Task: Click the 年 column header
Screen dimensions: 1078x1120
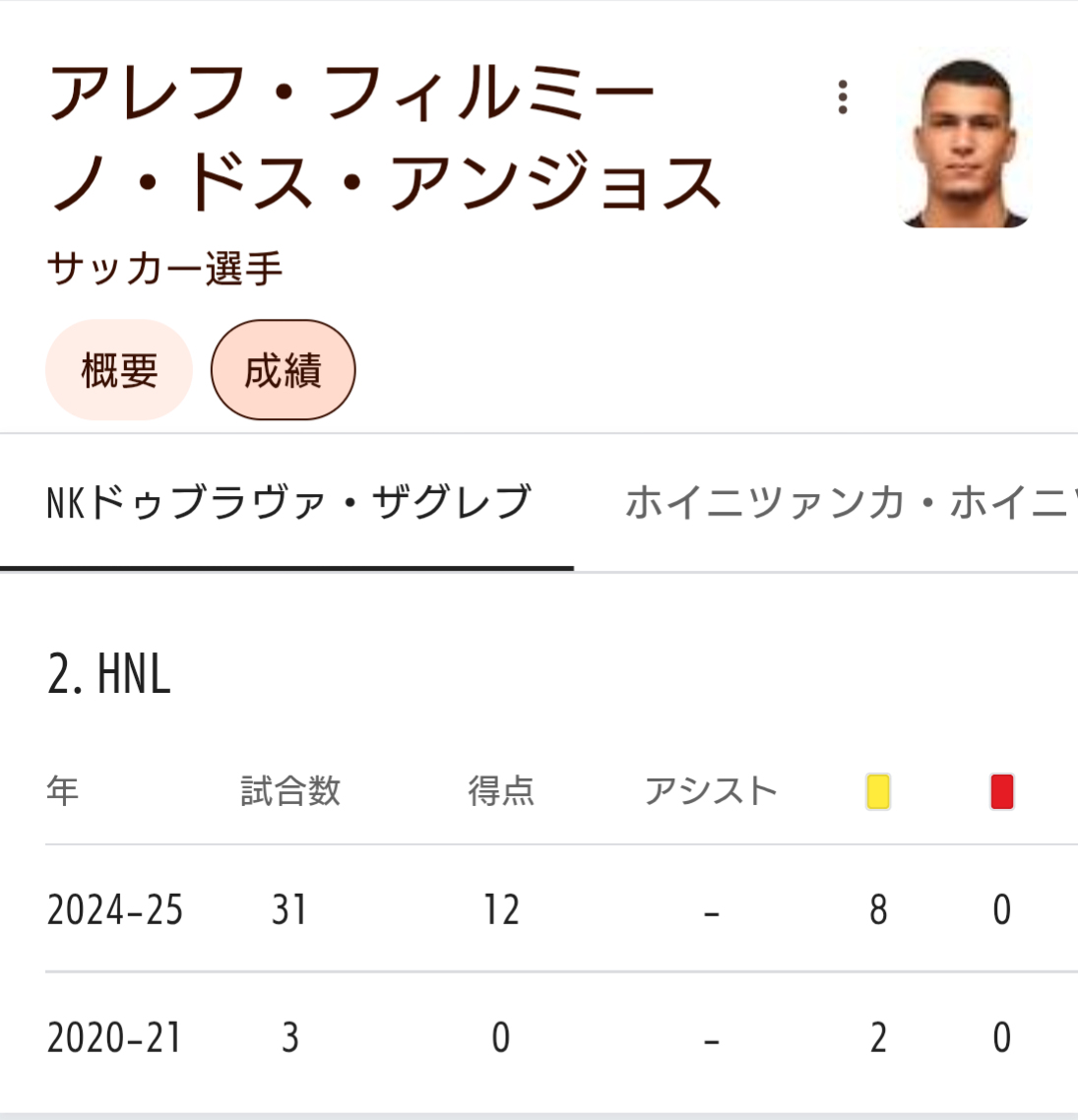Action: click(x=63, y=790)
